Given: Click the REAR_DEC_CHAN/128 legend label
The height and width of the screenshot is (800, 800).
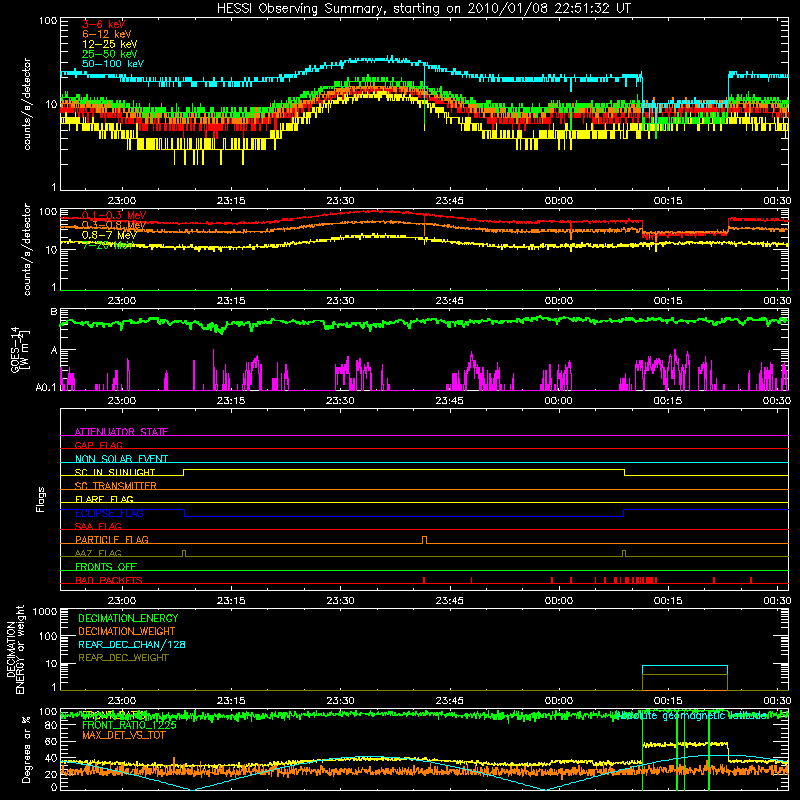Looking at the screenshot, I should click(132, 644).
